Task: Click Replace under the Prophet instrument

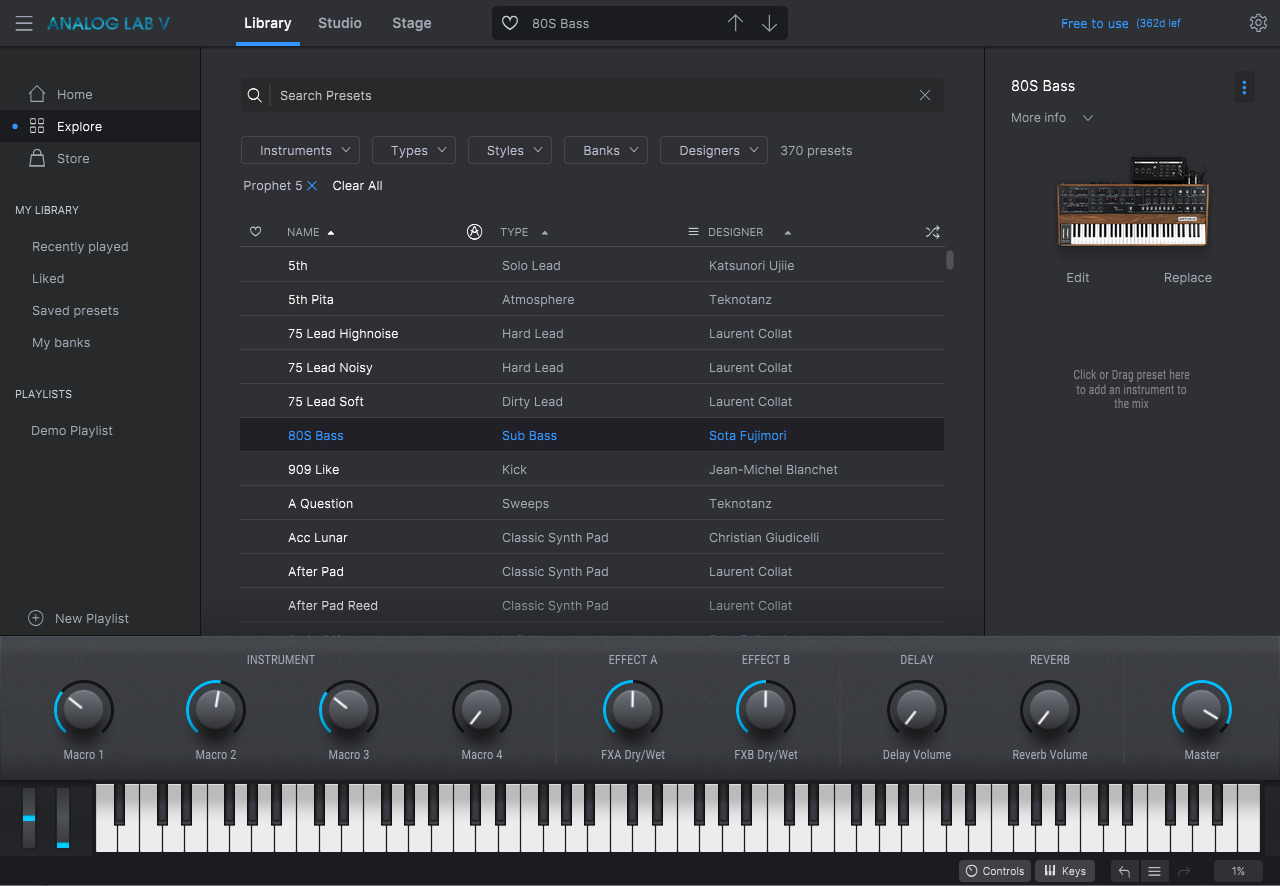Action: tap(1188, 278)
